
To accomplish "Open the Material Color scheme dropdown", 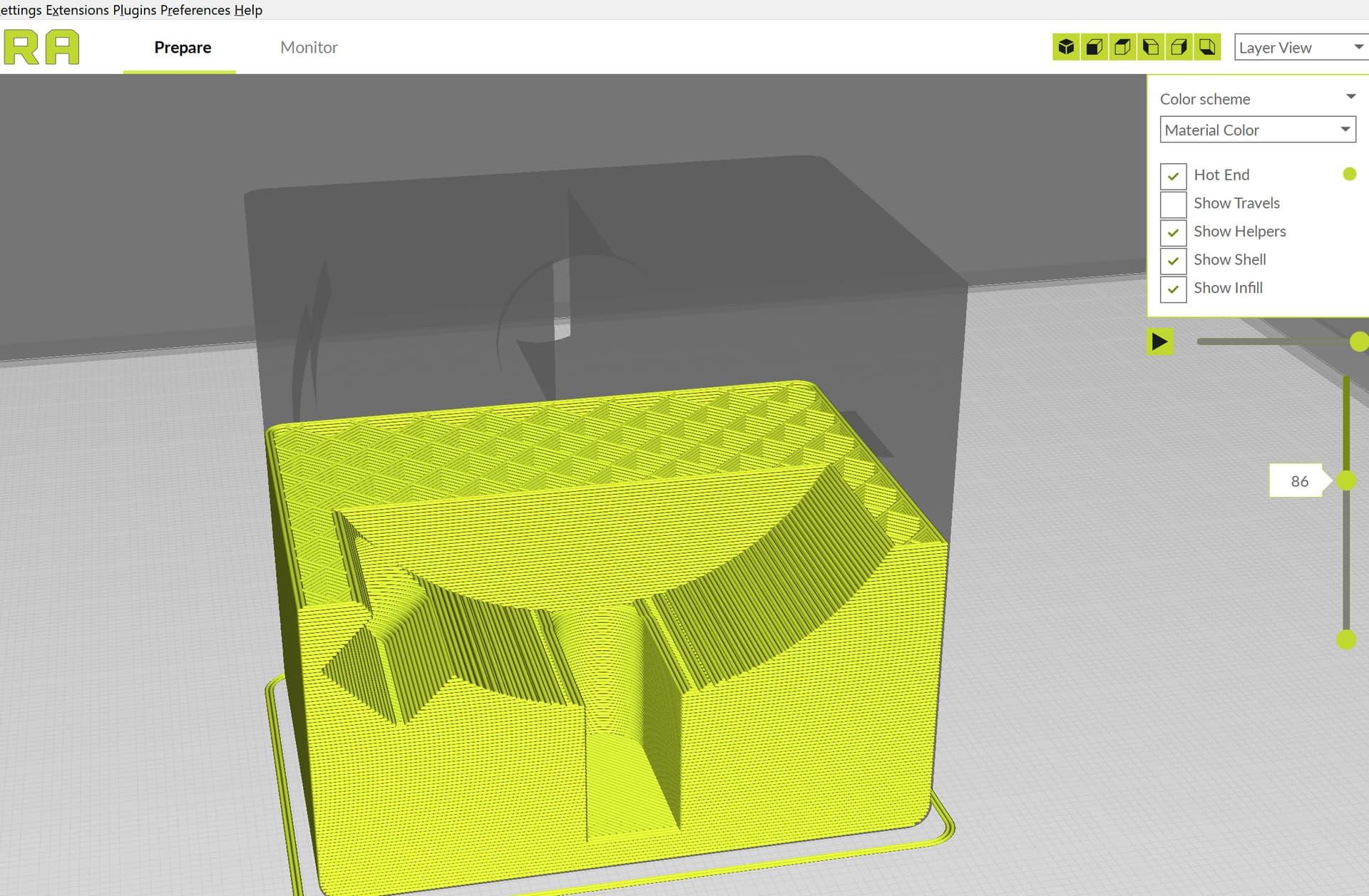I will tap(1257, 130).
